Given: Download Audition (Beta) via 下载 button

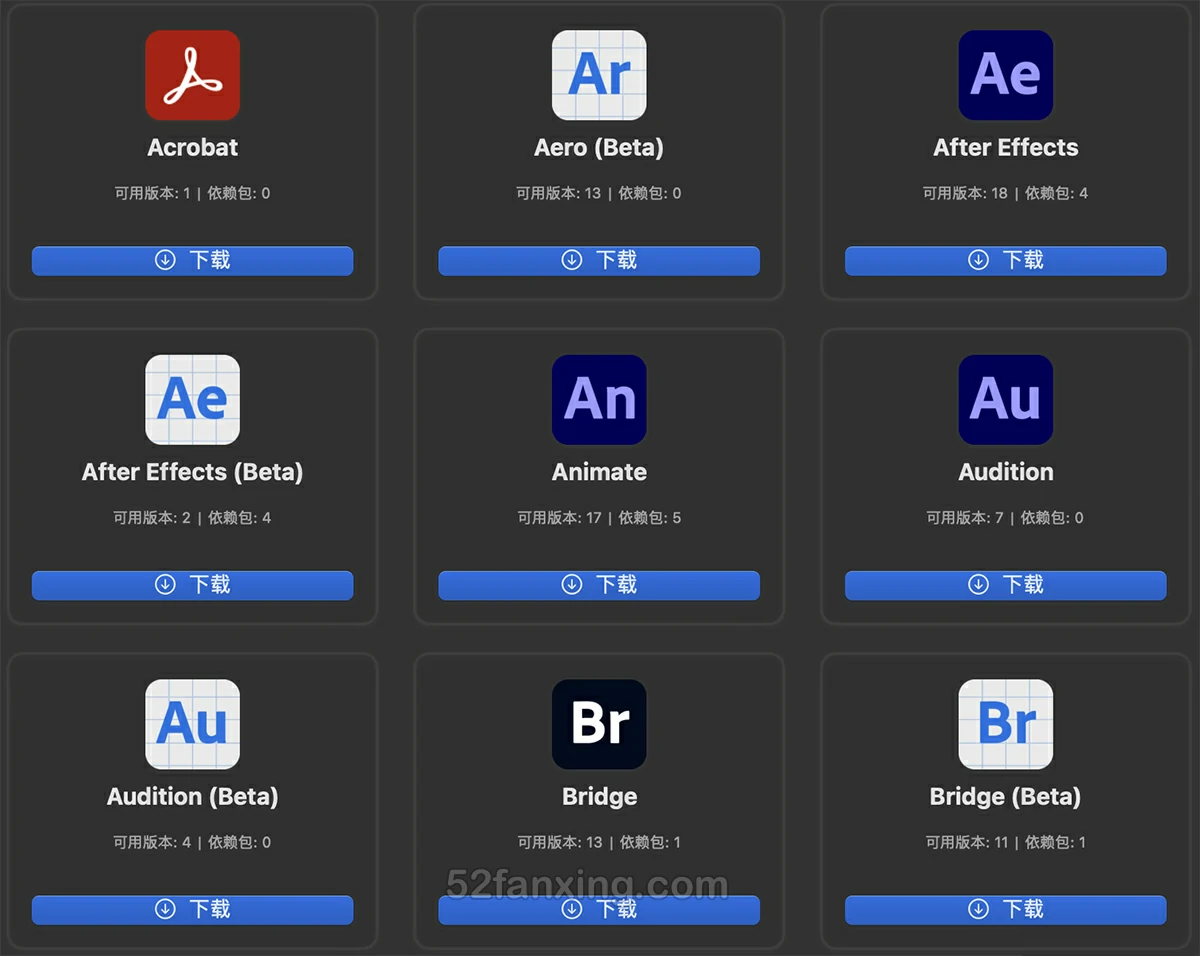Looking at the screenshot, I should click(192, 910).
